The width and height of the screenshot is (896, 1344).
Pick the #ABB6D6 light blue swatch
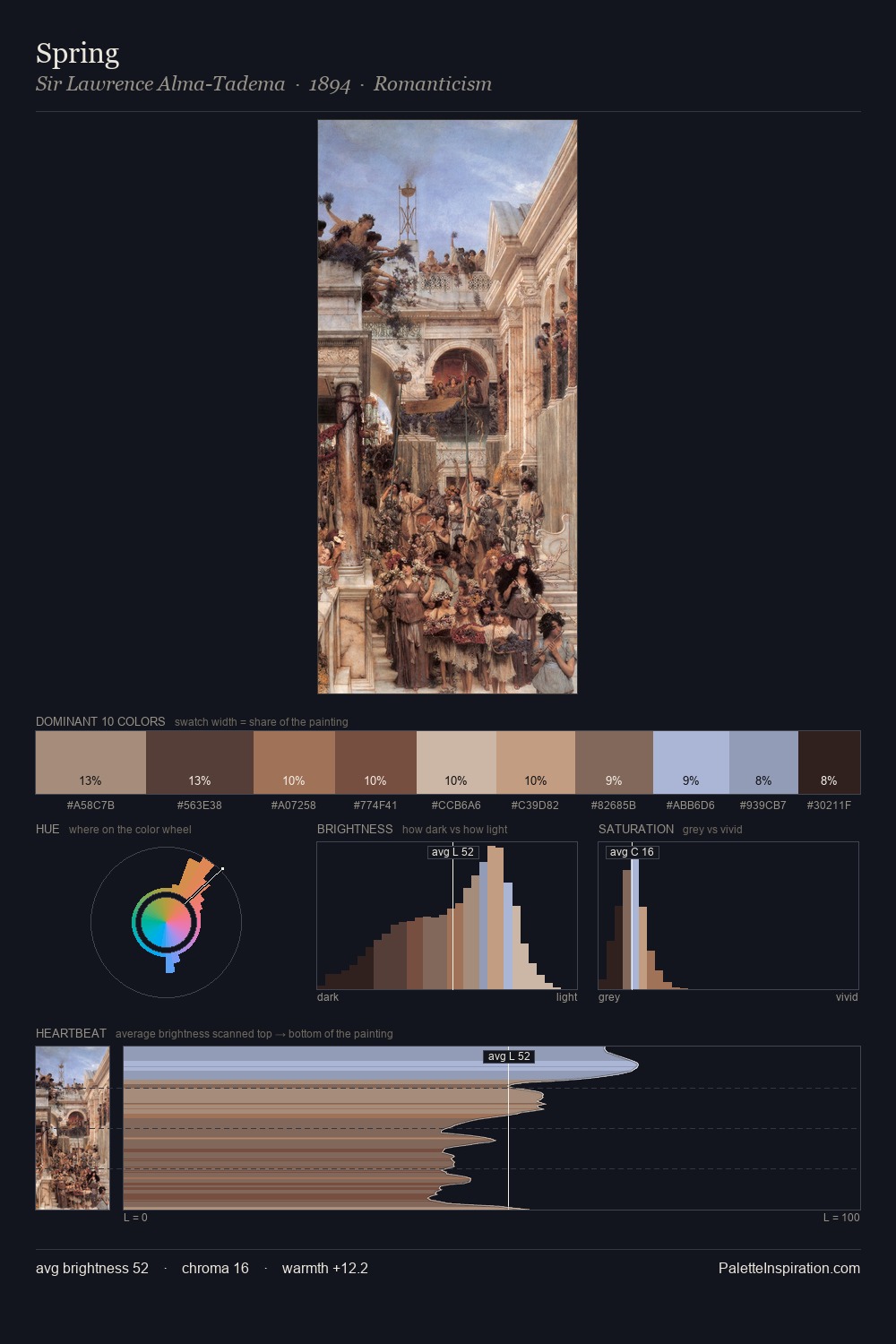pos(691,762)
